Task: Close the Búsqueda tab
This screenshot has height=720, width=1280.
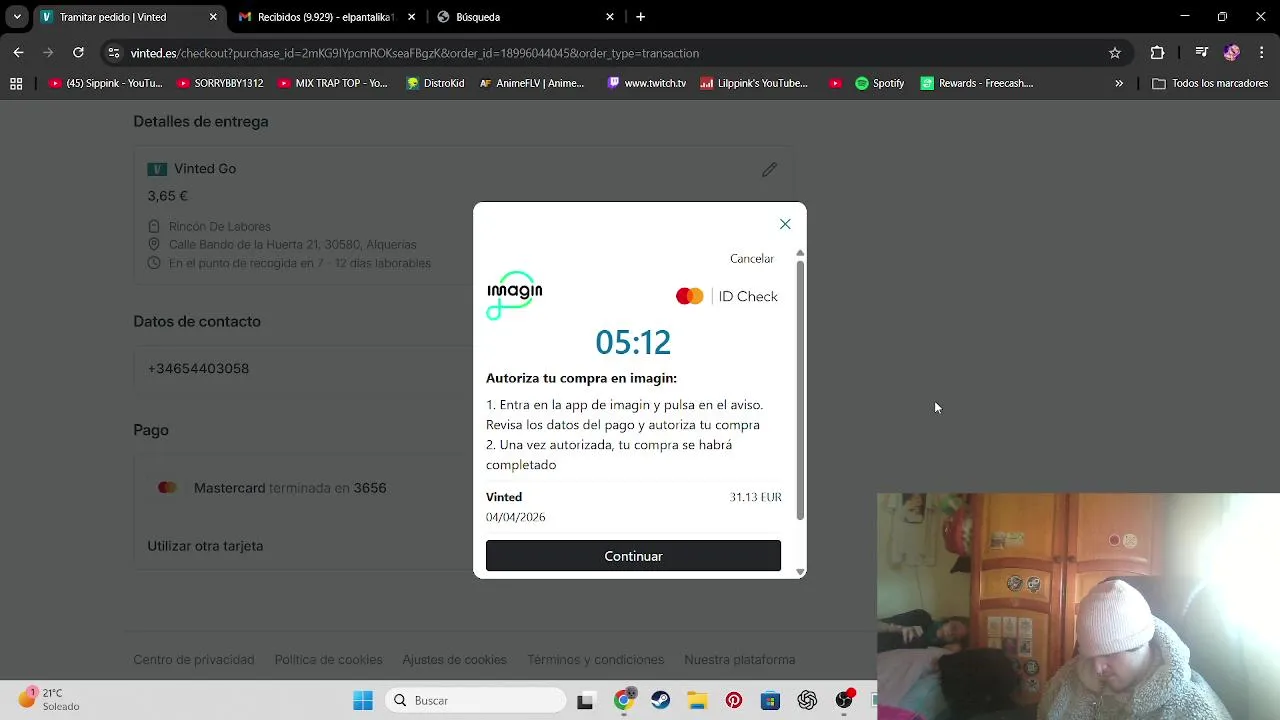Action: point(610,17)
